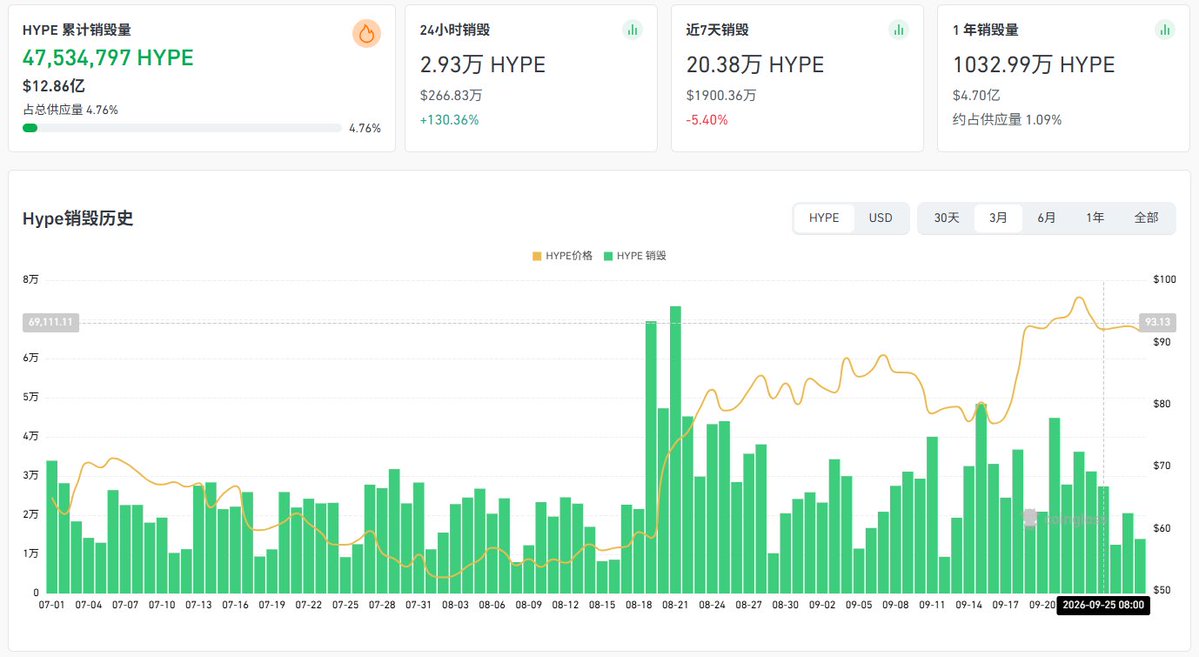Click the 1032.99万 HYPE figure
The image size is (1199, 657).
1033,64
